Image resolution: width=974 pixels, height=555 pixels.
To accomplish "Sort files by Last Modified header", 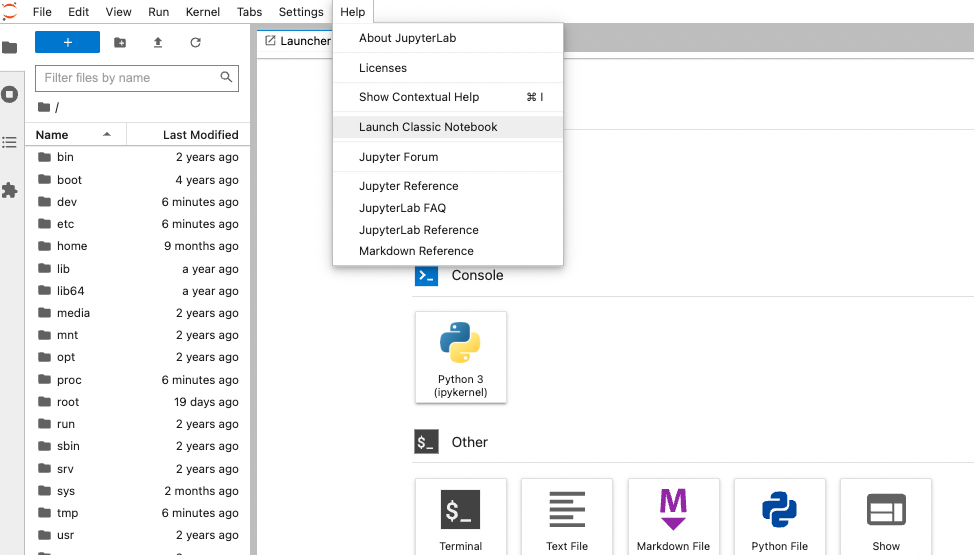I will [189, 135].
